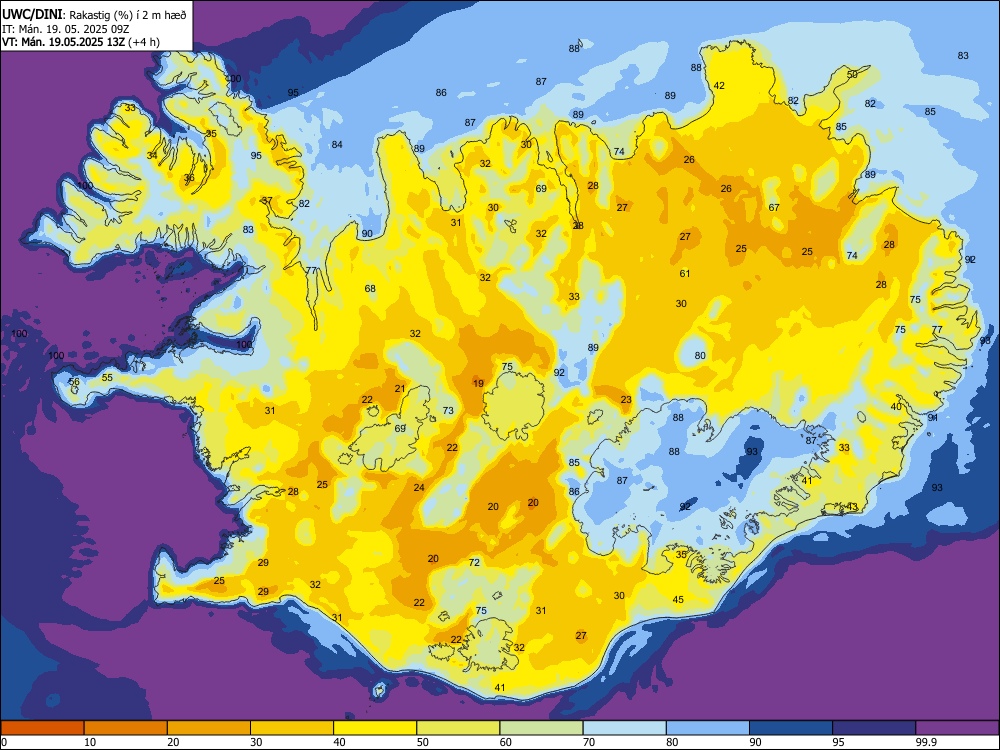Select the map value 45 on the south coast

click(678, 599)
